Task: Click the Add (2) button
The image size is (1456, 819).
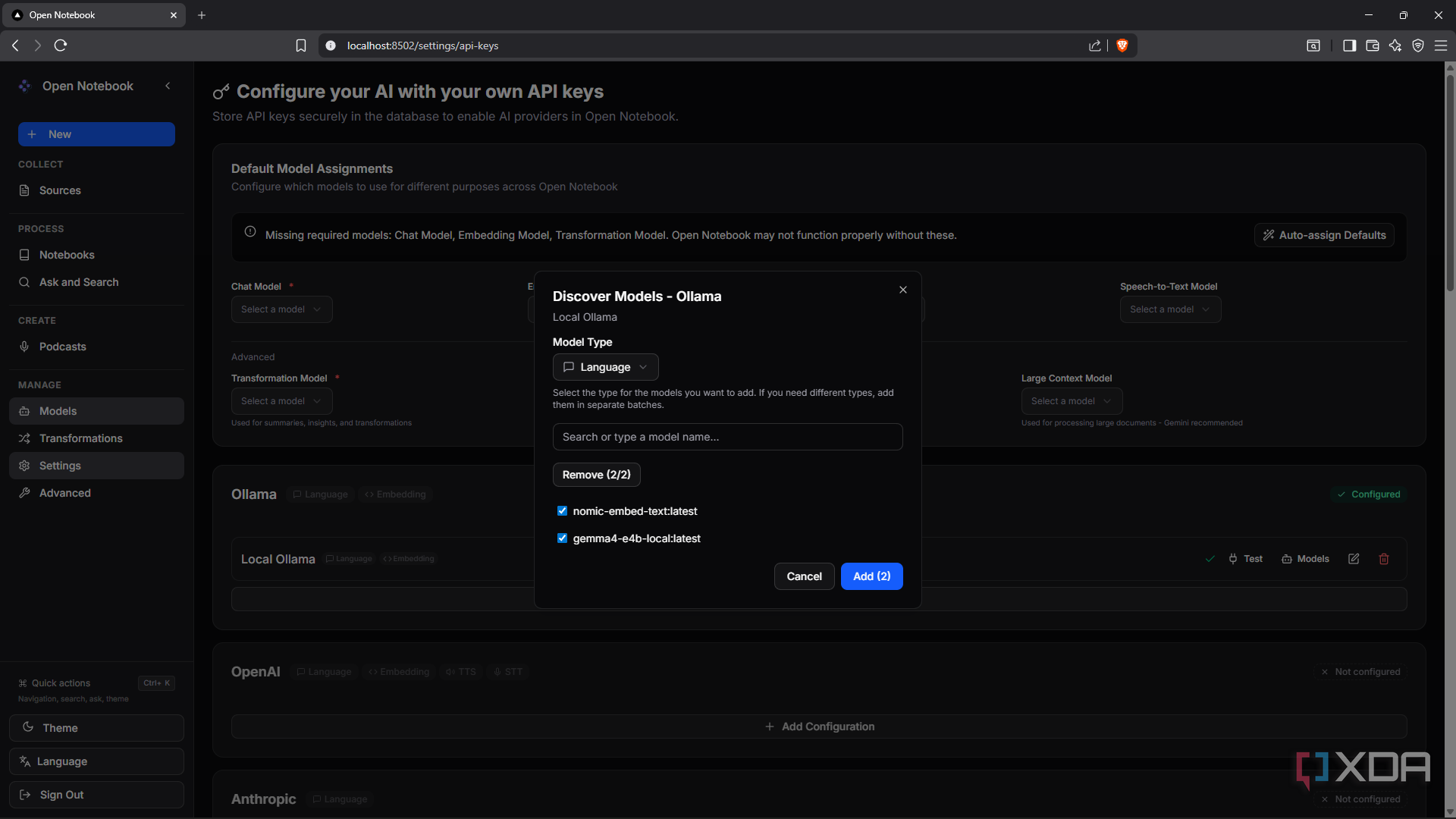Action: point(871,576)
